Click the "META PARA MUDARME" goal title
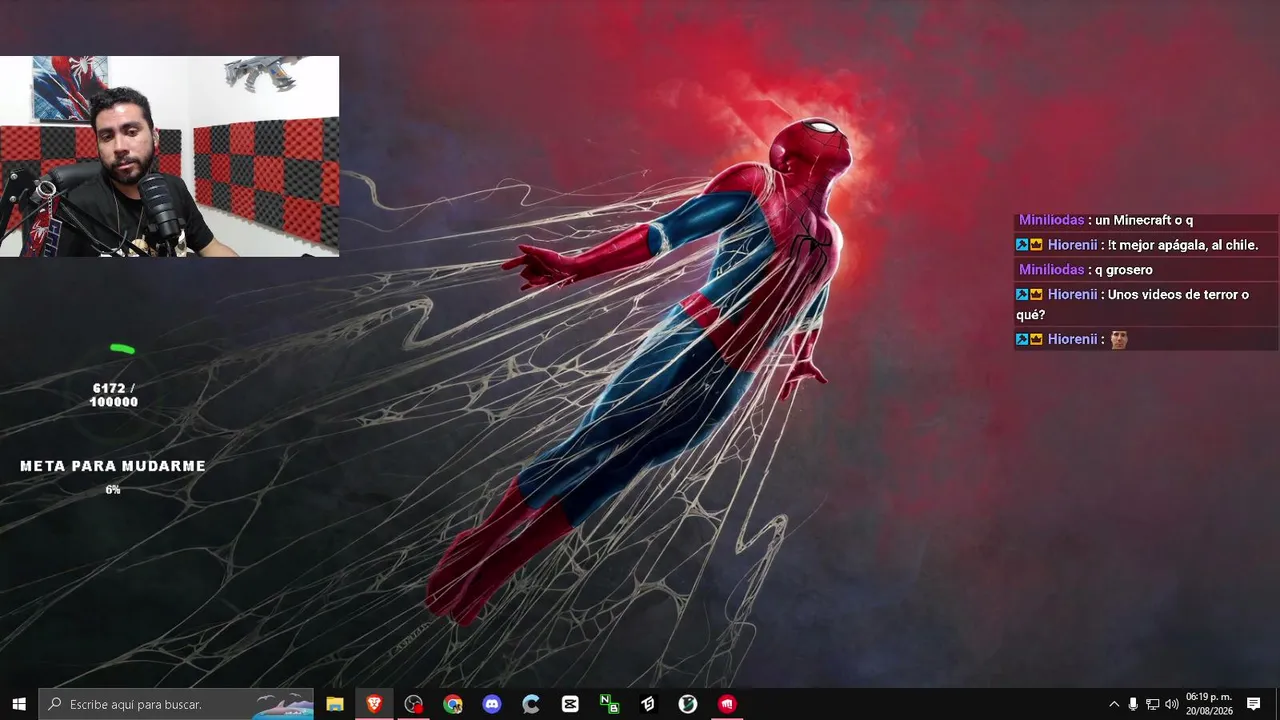This screenshot has height=720, width=1280. point(113,466)
